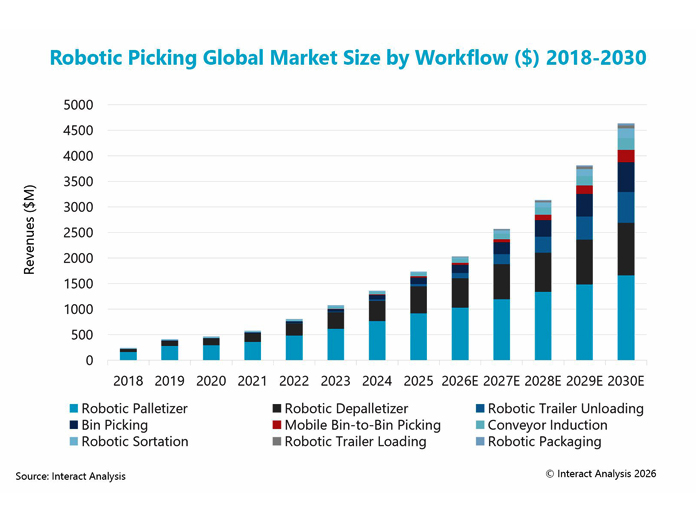Screen dimensions: 696x522
Task: Click the Robotic Packaging legend color swatch
Action: pyautogui.click(x=480, y=441)
